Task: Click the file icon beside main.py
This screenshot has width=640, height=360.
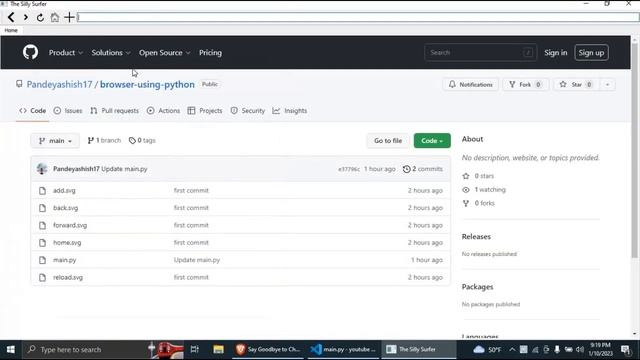Action: tap(42, 260)
